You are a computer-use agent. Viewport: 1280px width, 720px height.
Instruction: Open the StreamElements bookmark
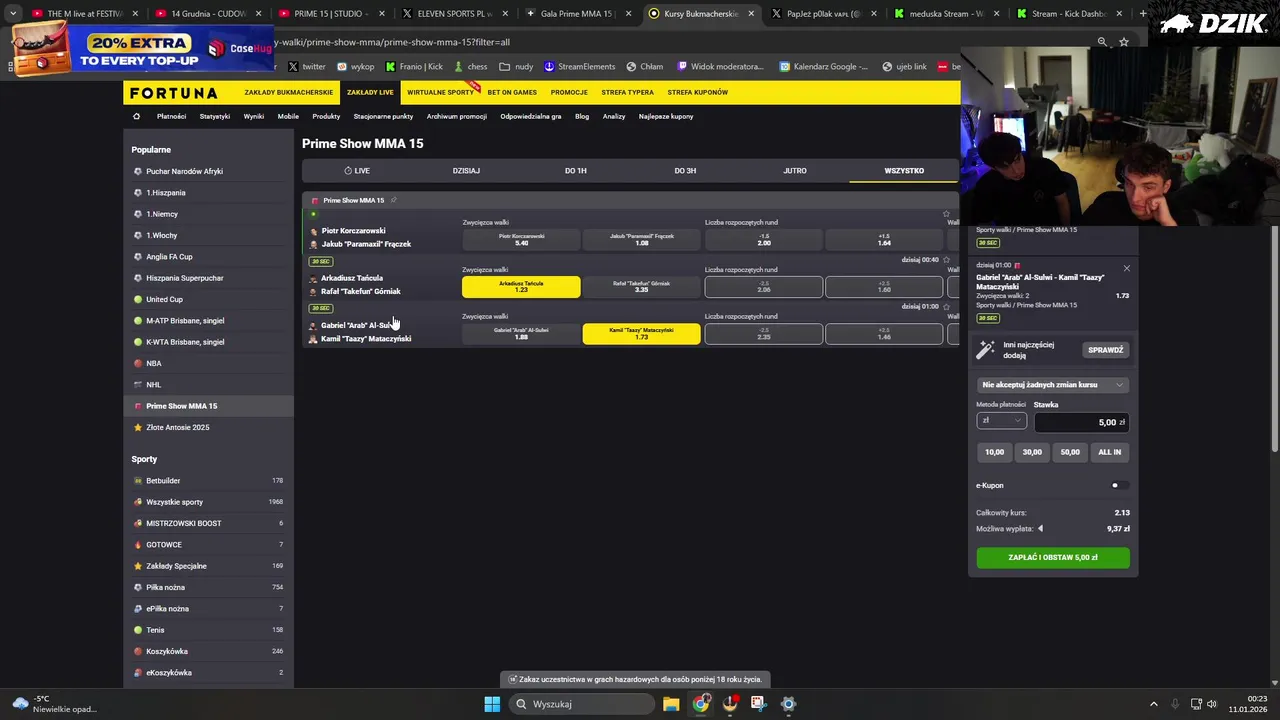tap(580, 67)
